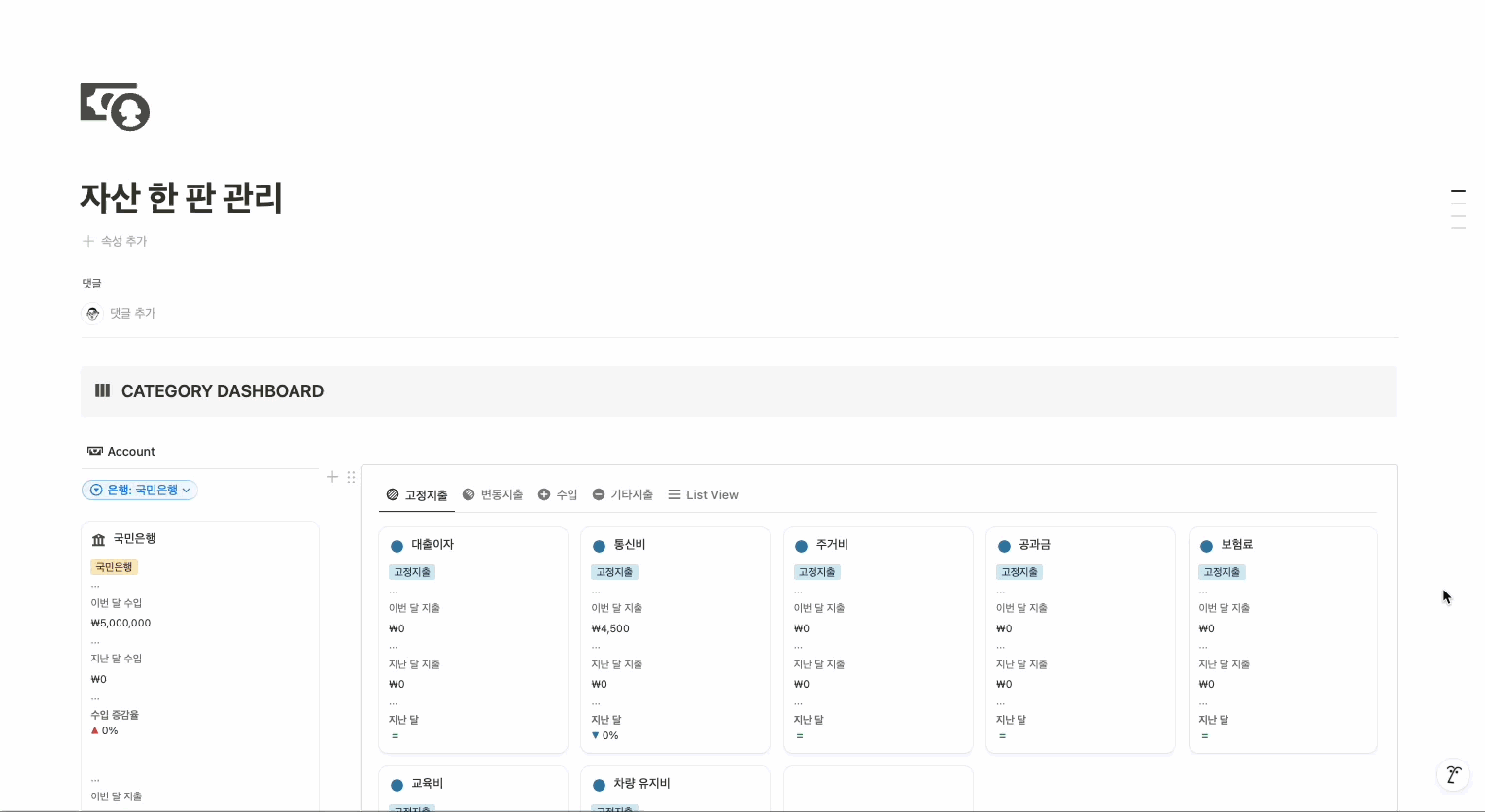The image size is (1485, 812).
Task: Click the 고정지출 tag on 주거비 card
Action: coord(816,572)
